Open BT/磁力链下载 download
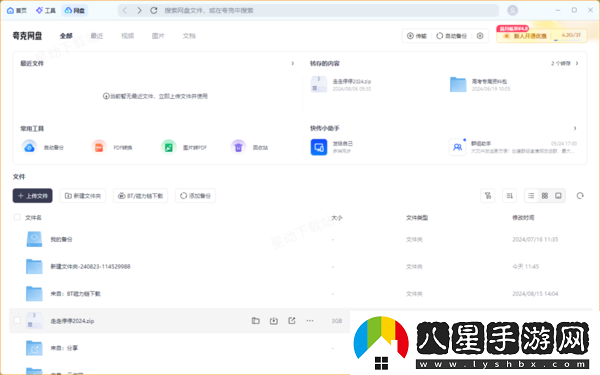The width and height of the screenshot is (600, 375). 140,196
